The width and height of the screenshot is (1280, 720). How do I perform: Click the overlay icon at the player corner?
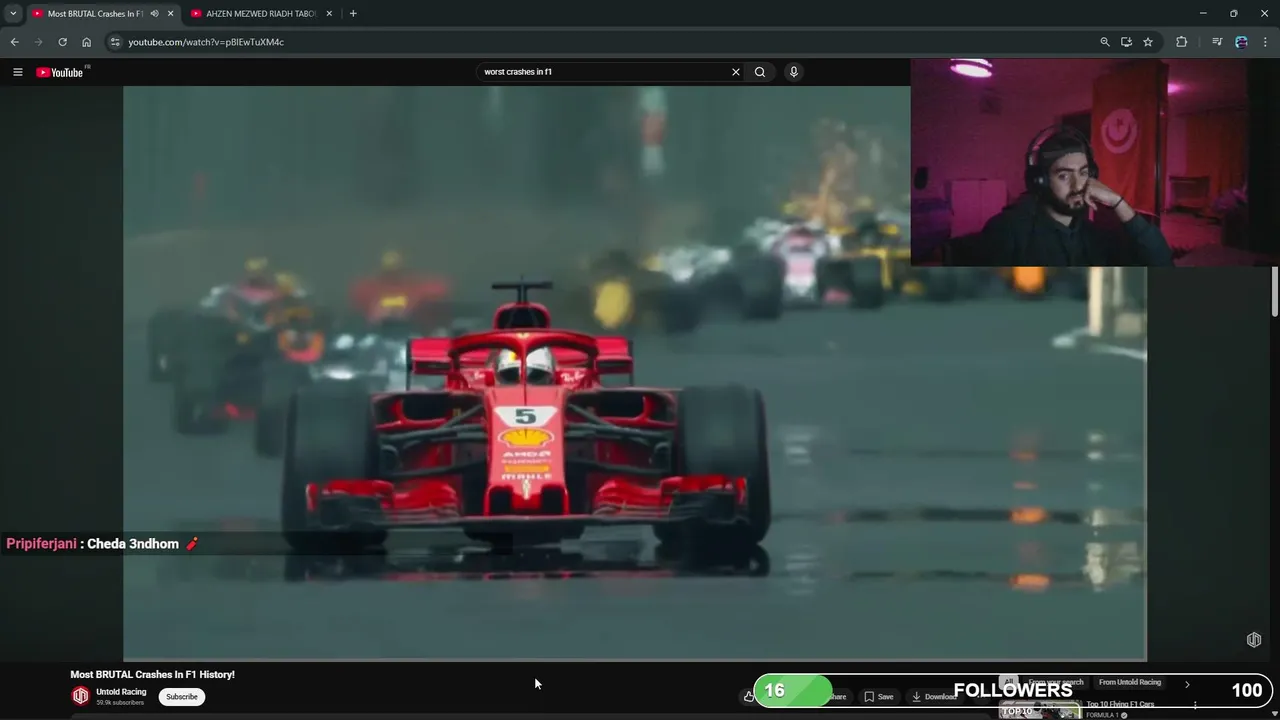coord(1254,640)
